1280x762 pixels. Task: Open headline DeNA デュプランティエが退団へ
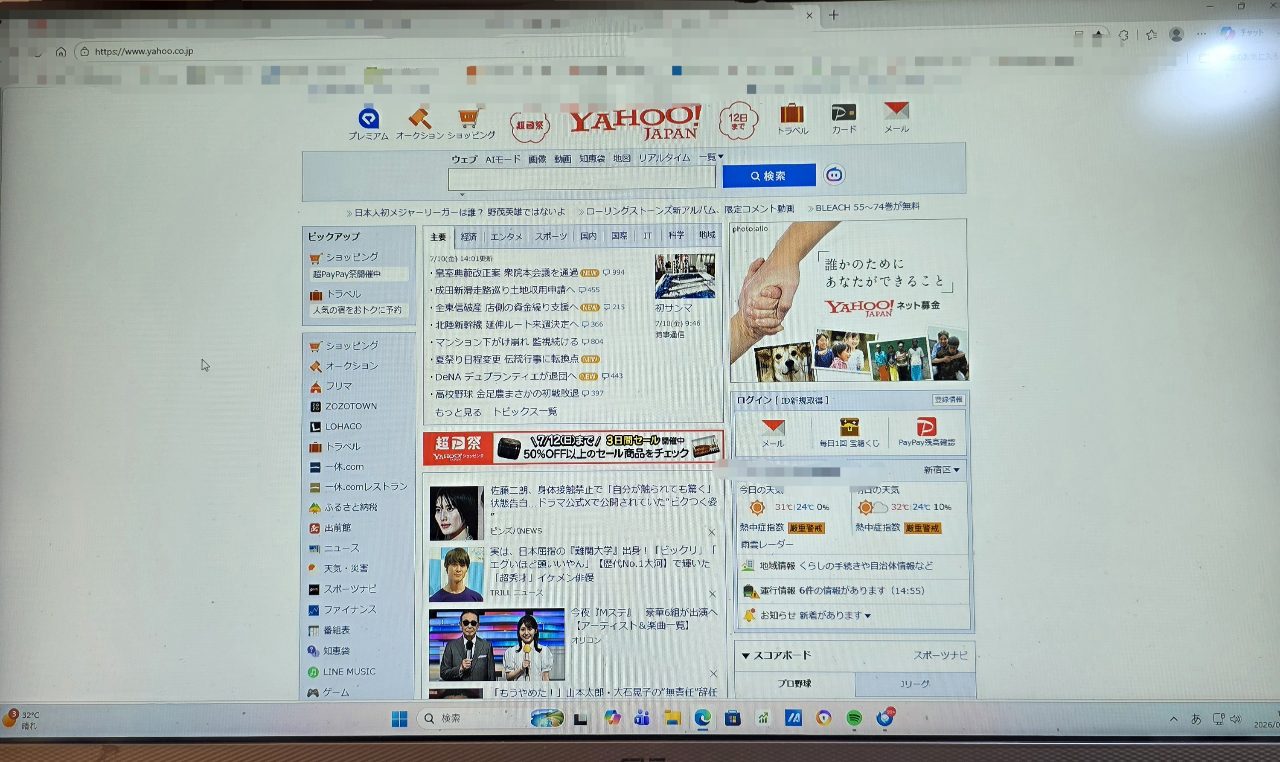[506, 376]
